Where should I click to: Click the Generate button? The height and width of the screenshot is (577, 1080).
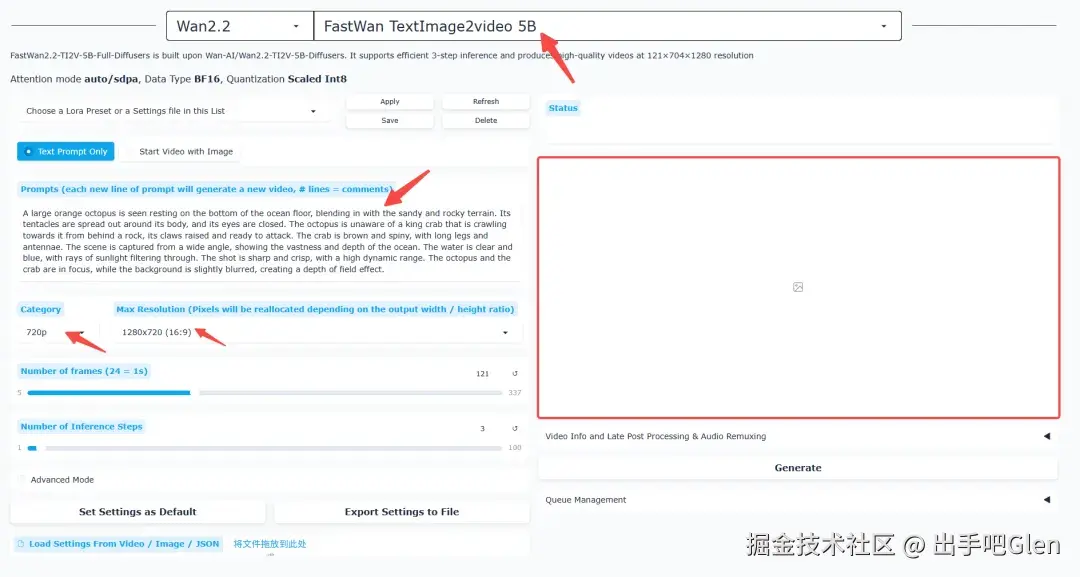click(x=798, y=468)
